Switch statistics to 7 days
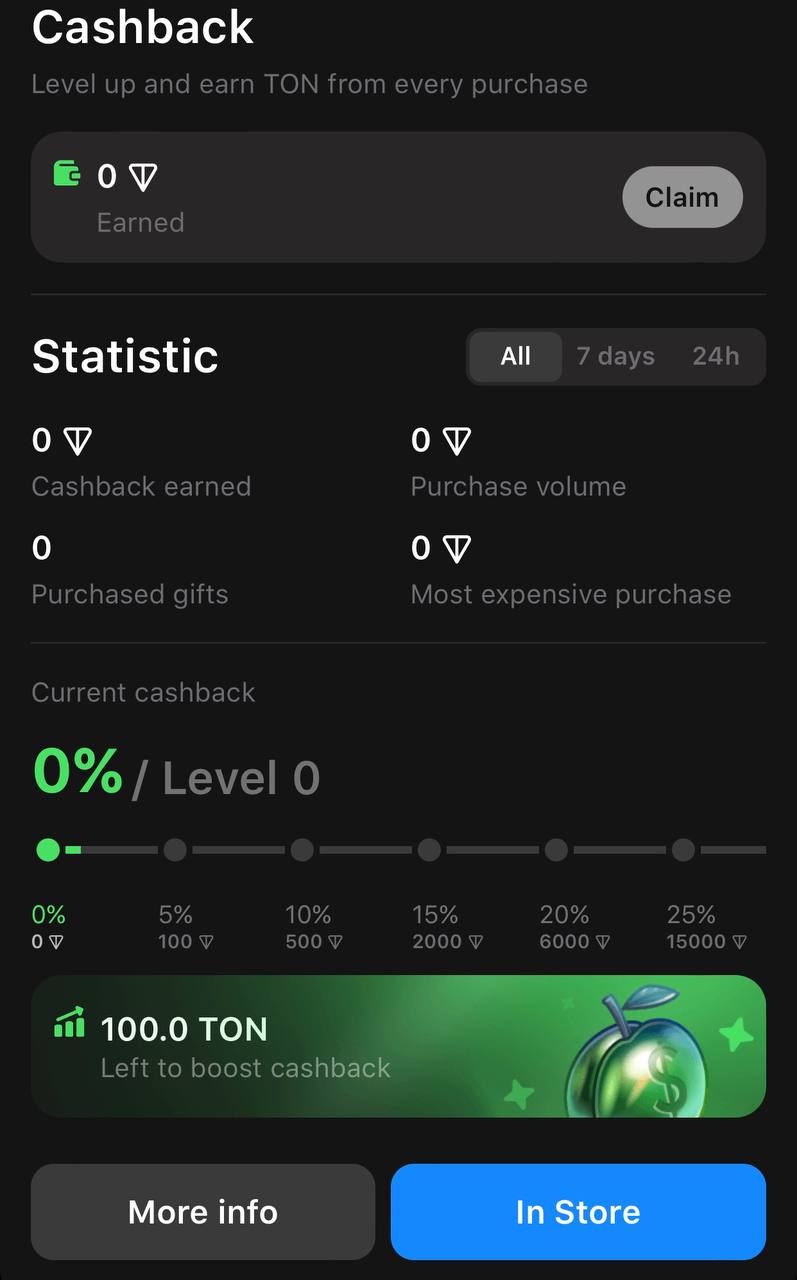 coord(615,356)
